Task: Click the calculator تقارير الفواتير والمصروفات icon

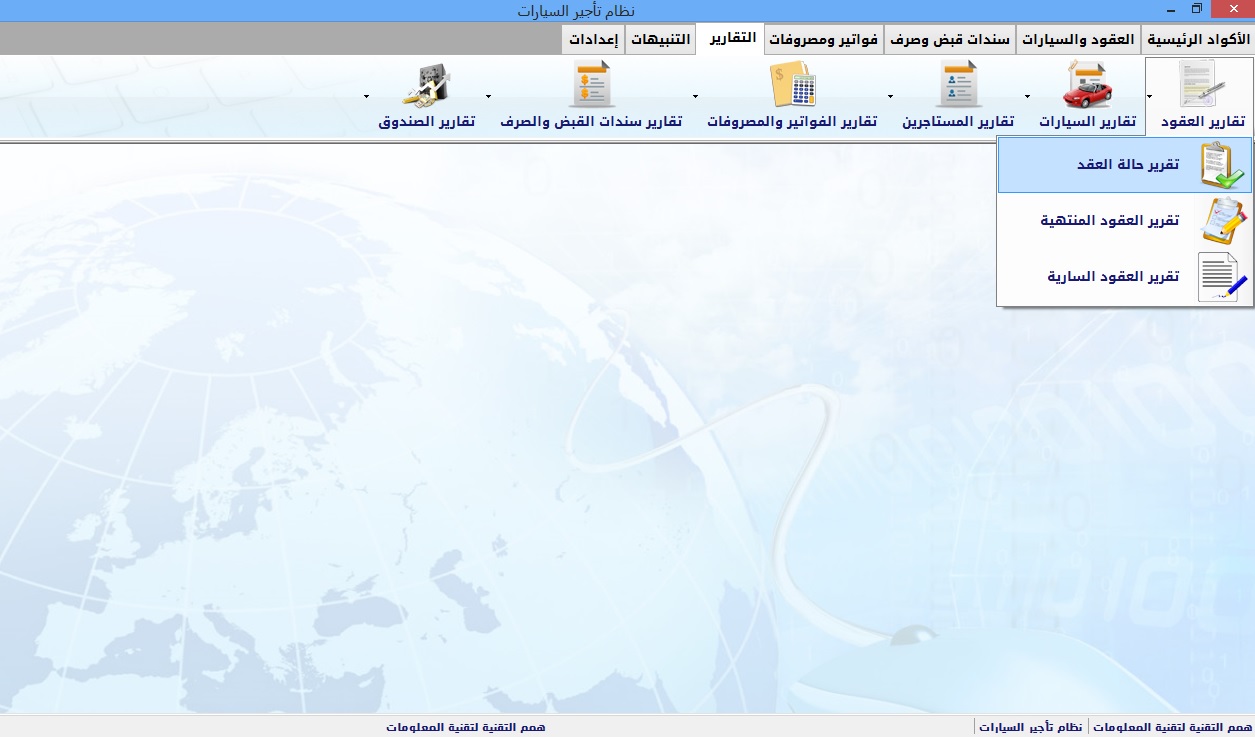Action: [793, 84]
